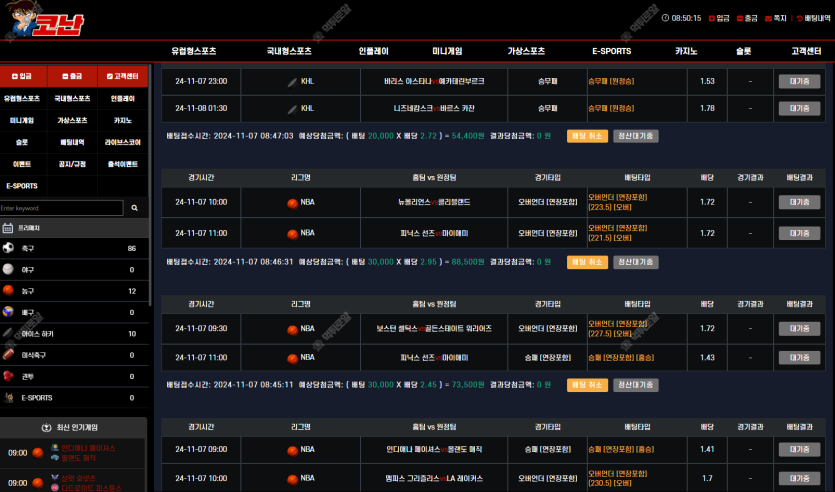Cancel the 08:47:03 bet with 배팅 취소
835x492 pixels.
(x=587, y=135)
